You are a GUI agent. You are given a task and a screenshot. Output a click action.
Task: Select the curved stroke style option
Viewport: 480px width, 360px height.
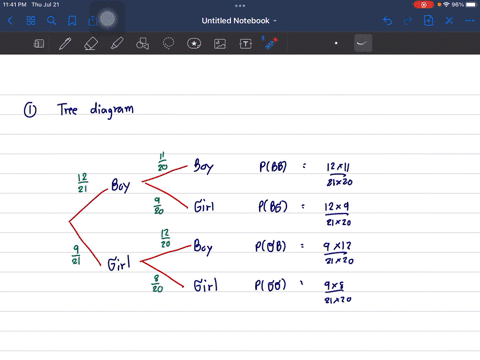click(363, 43)
